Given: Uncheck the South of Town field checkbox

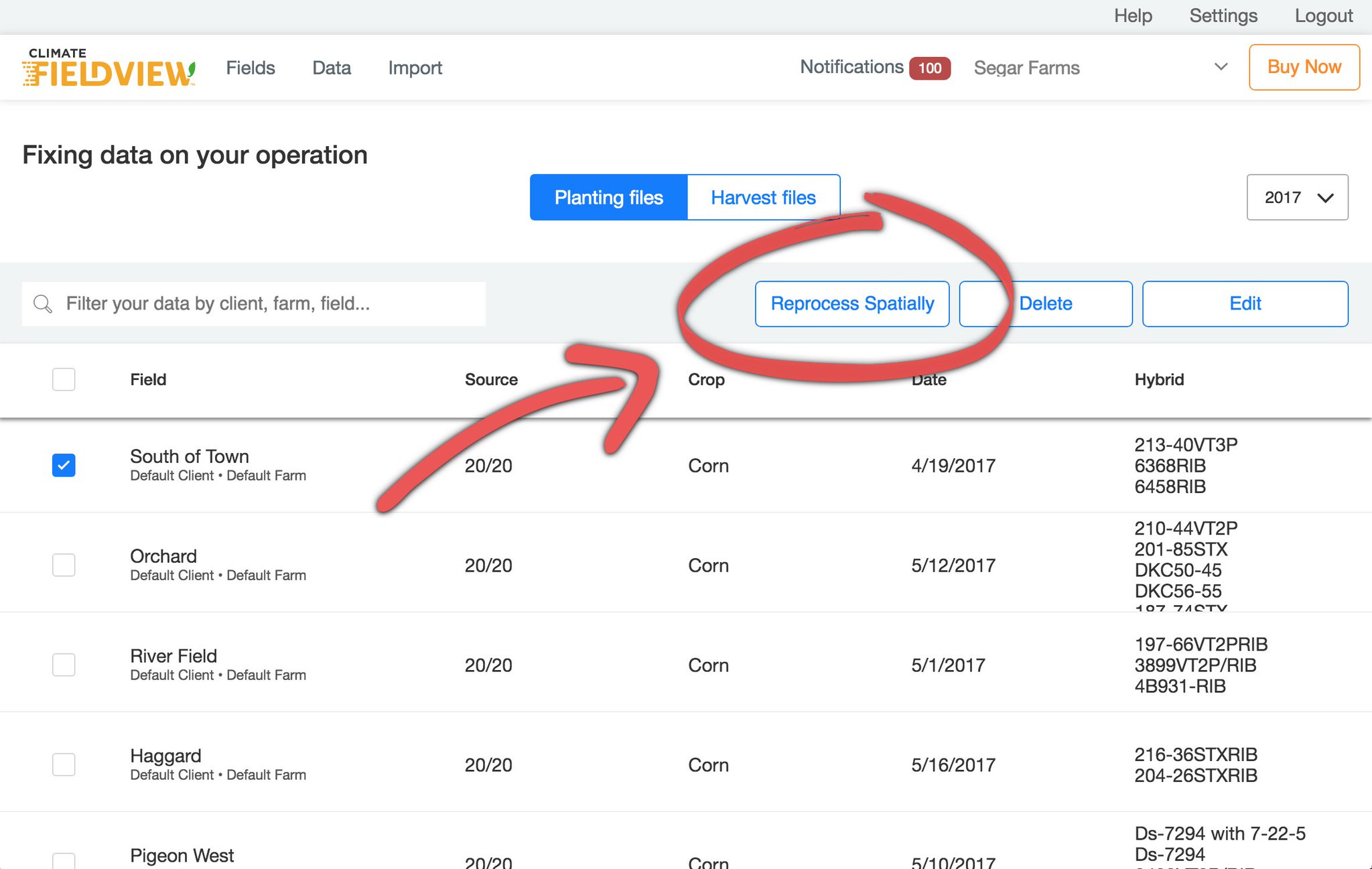Looking at the screenshot, I should coord(64,465).
